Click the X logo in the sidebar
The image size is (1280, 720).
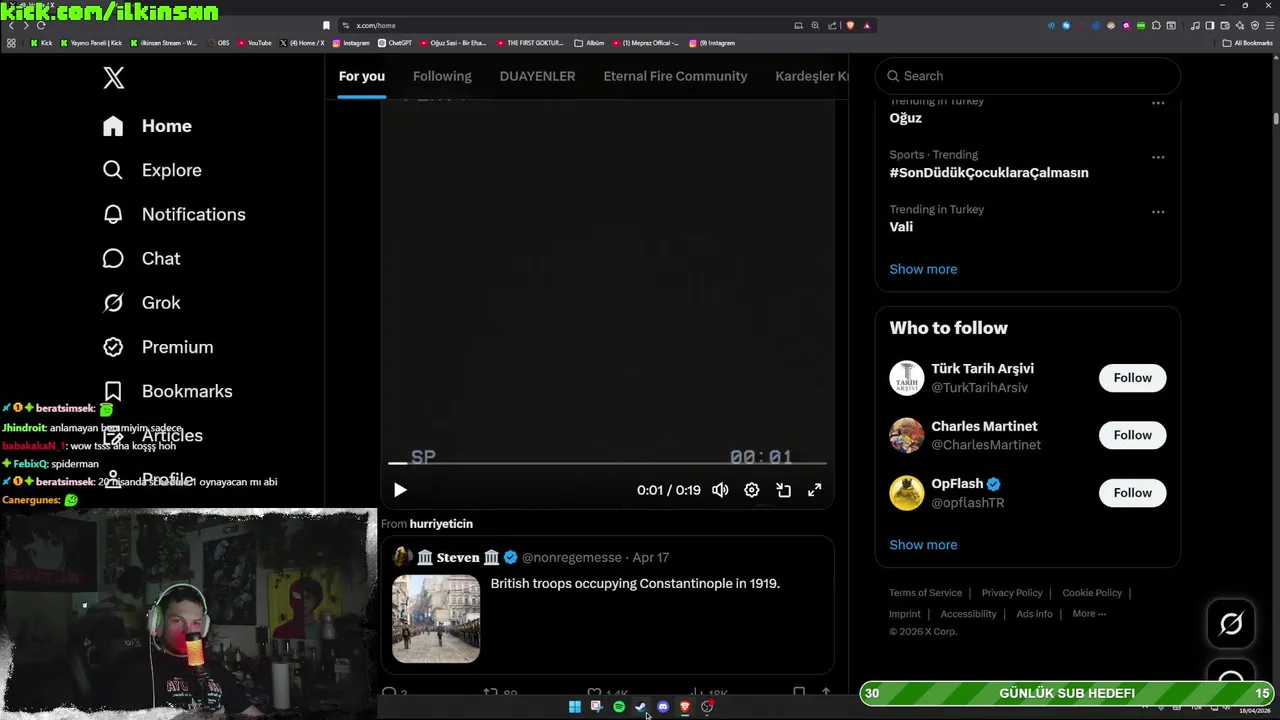(114, 77)
